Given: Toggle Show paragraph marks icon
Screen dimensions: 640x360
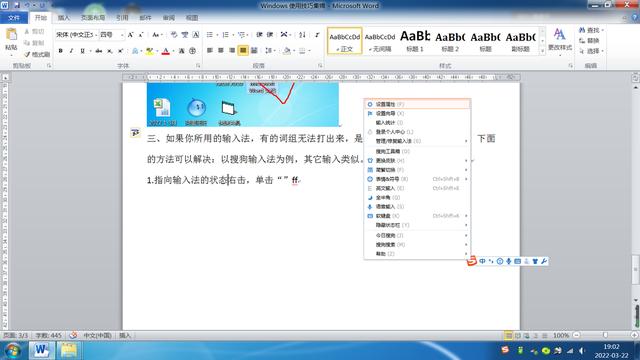Looking at the screenshot, I should pos(317,35).
